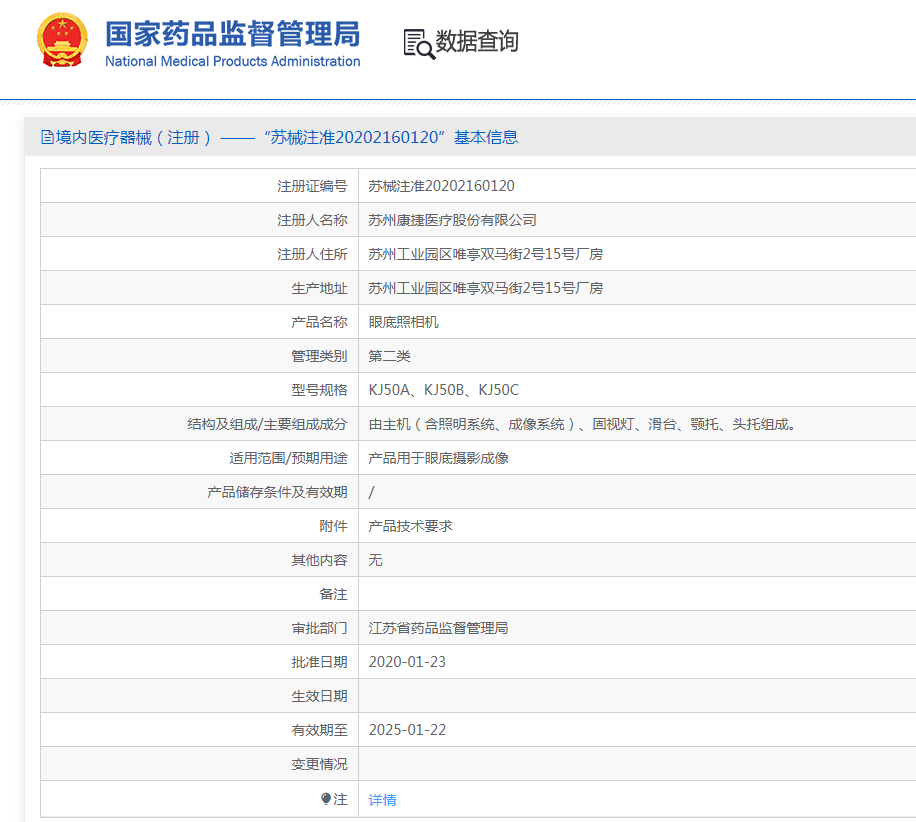This screenshot has width=916, height=822.
Task: Click the 国家药品监督管理局 title text
Action: pos(233,33)
